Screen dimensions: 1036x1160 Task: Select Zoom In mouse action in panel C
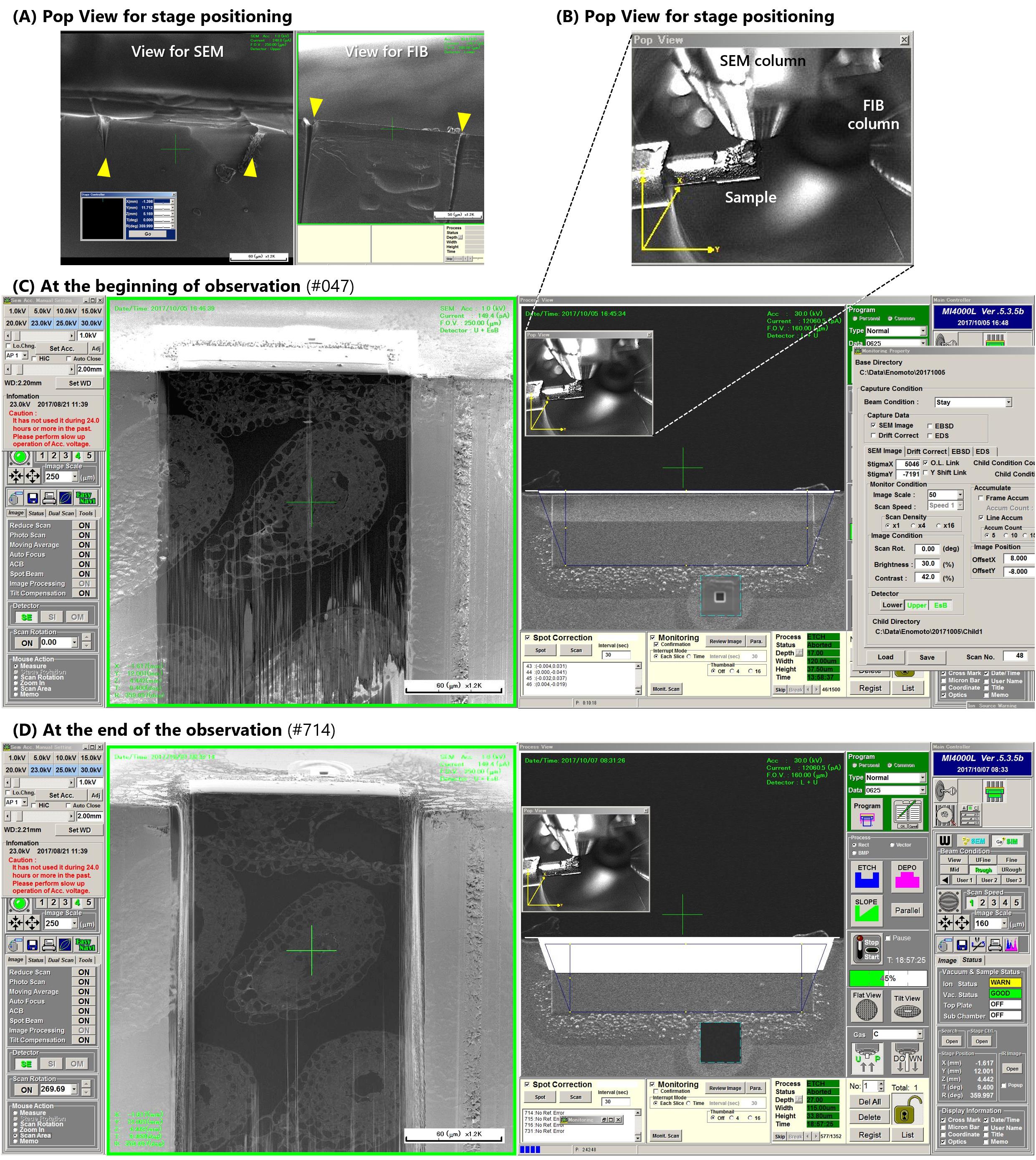point(16,683)
